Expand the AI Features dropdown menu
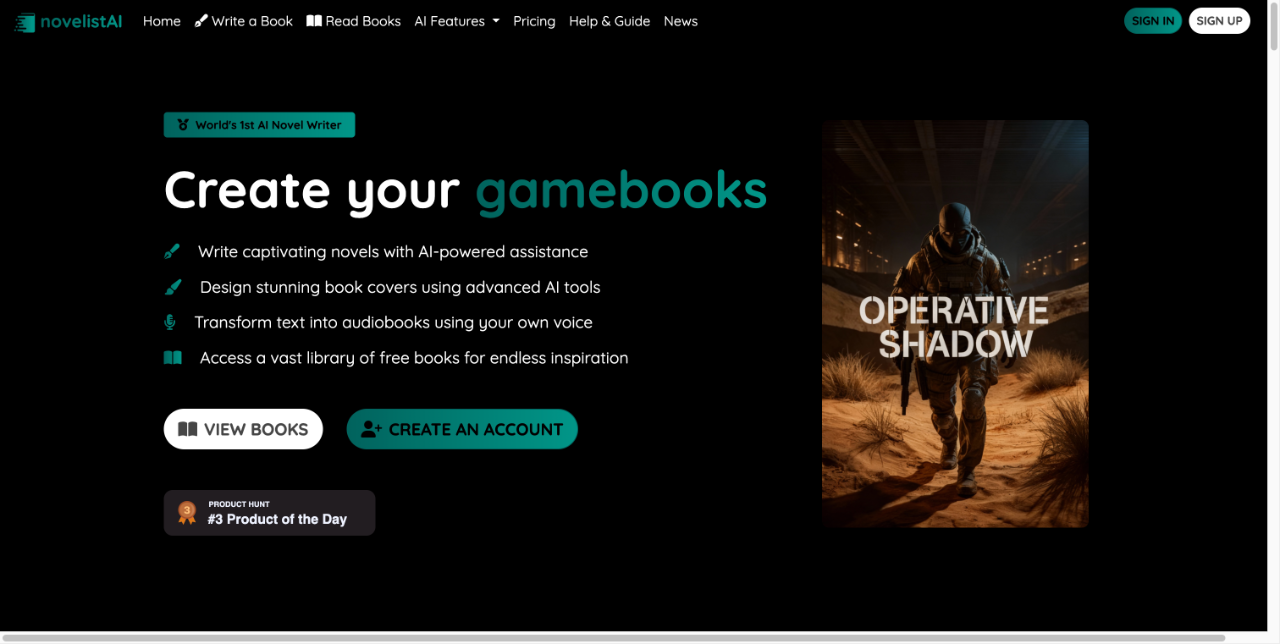The height and width of the screenshot is (644, 1280). [x=457, y=21]
